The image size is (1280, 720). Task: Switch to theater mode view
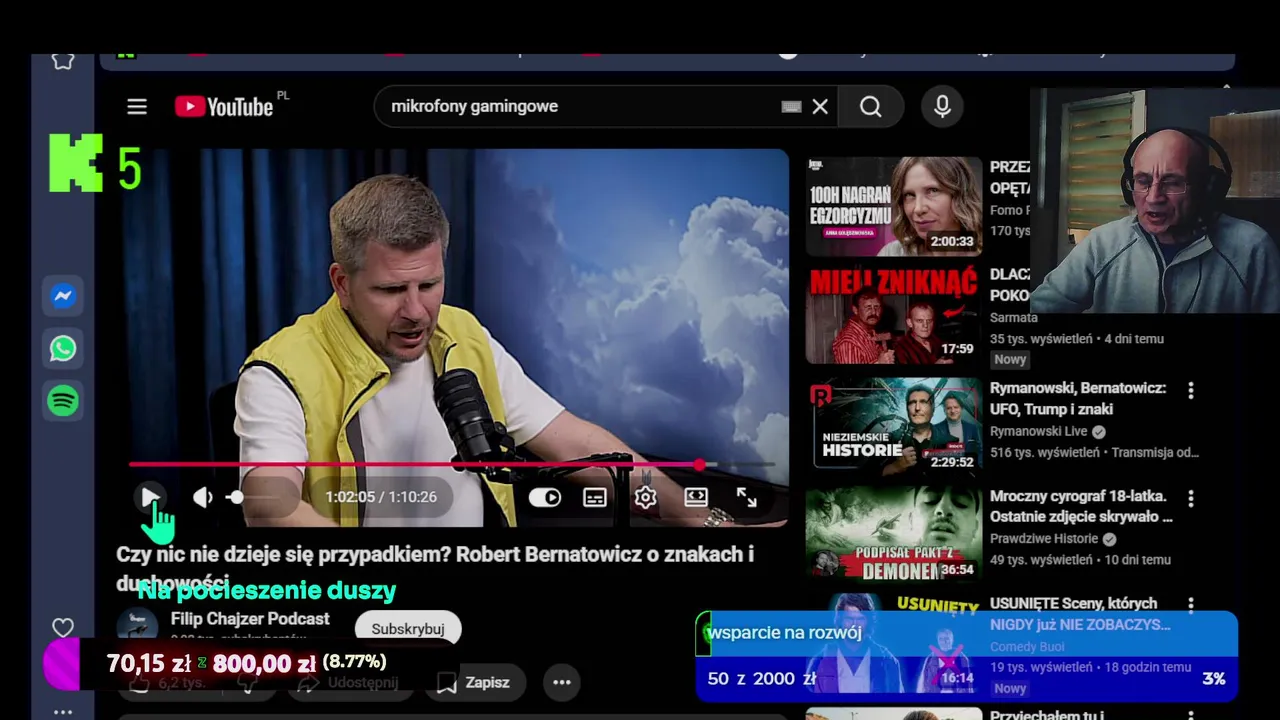click(696, 497)
